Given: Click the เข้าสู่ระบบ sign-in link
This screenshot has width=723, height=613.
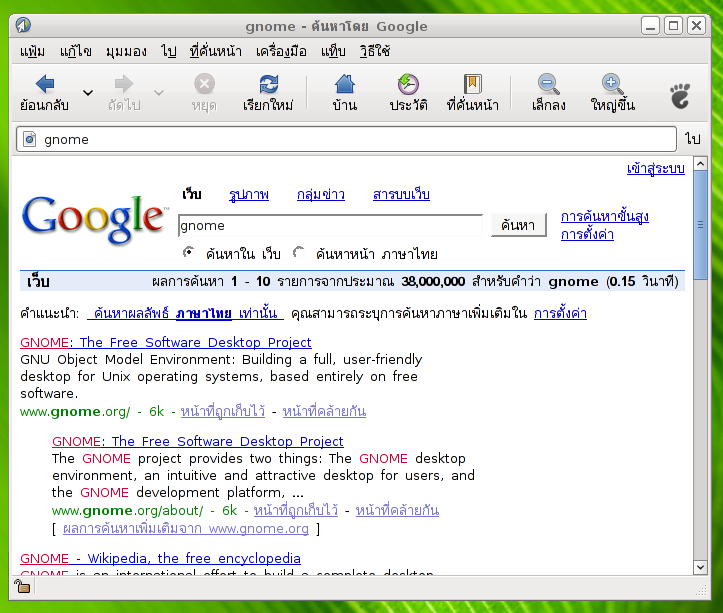Looking at the screenshot, I should click(x=656, y=169).
